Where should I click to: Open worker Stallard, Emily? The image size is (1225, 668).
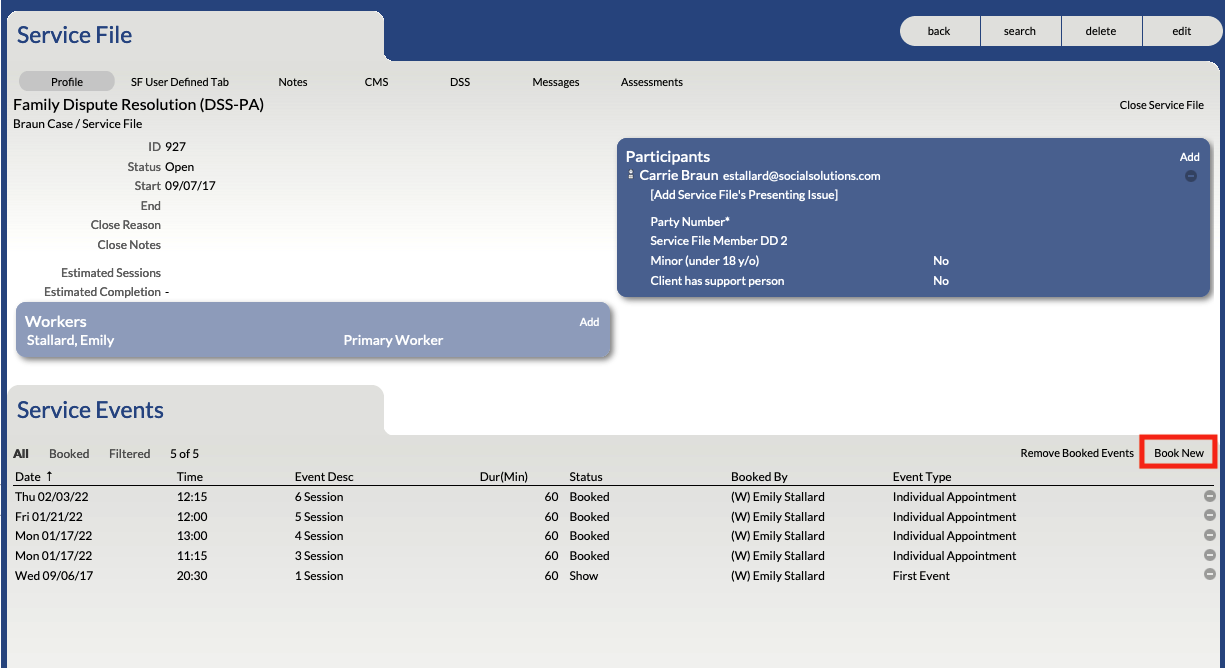70,340
